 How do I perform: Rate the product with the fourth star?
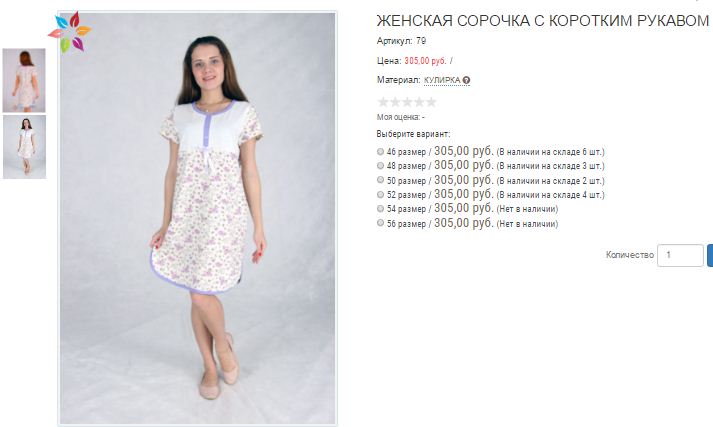[419, 102]
